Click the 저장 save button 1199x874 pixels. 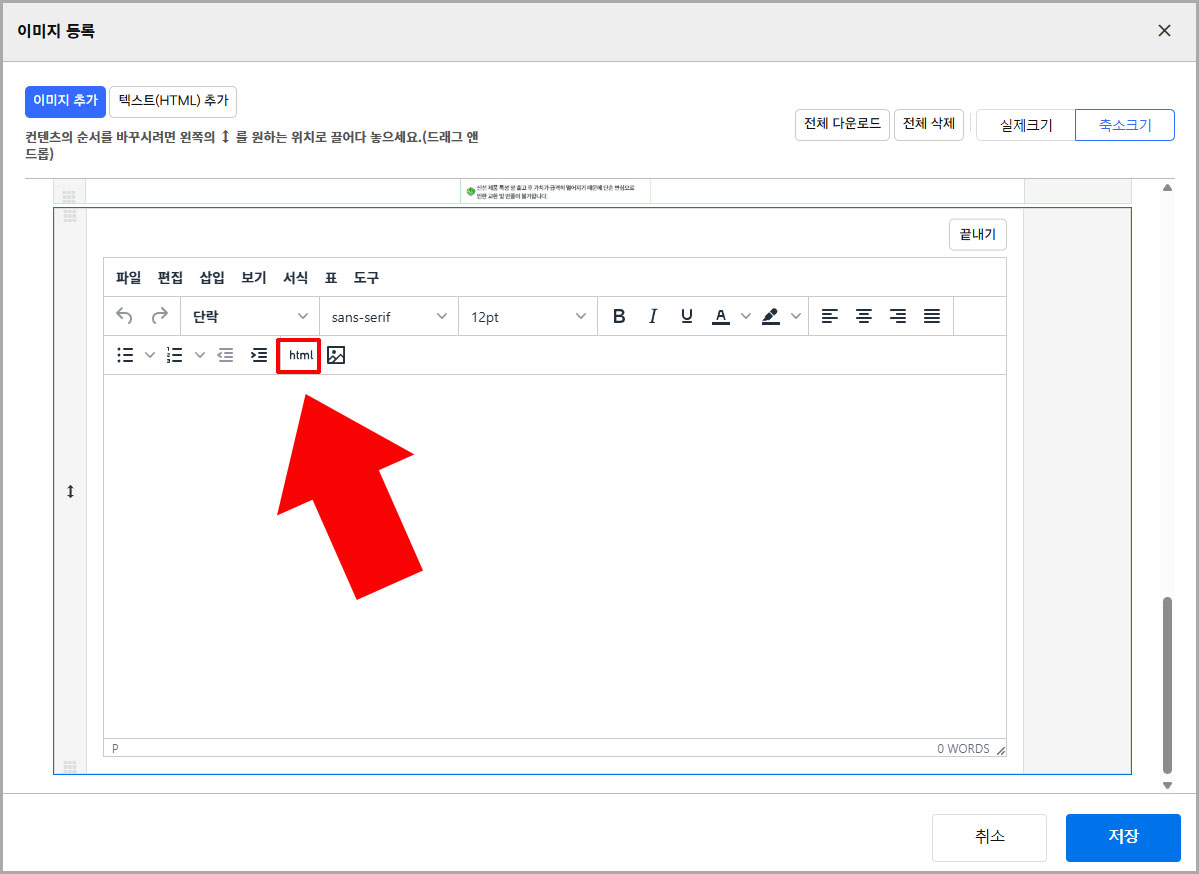coord(1122,837)
